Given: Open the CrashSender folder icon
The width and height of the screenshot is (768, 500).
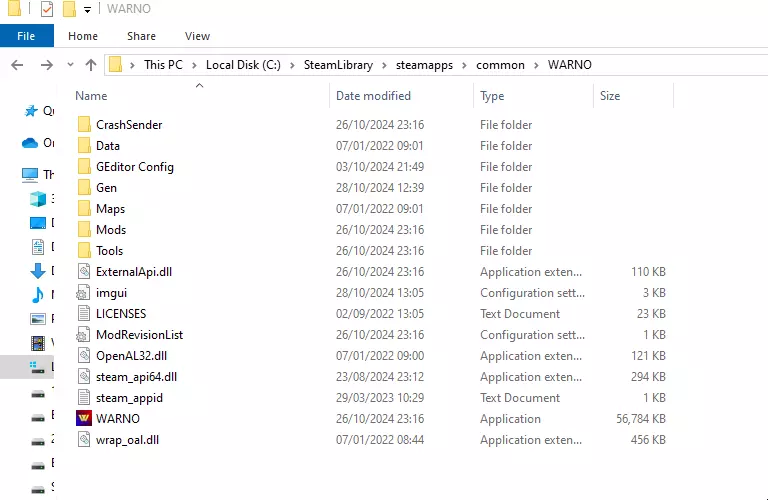Looking at the screenshot, I should tap(84, 124).
